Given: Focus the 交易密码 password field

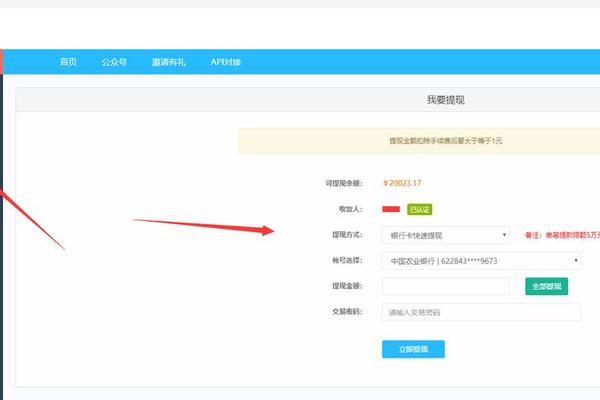Looking at the screenshot, I should (x=481, y=312).
